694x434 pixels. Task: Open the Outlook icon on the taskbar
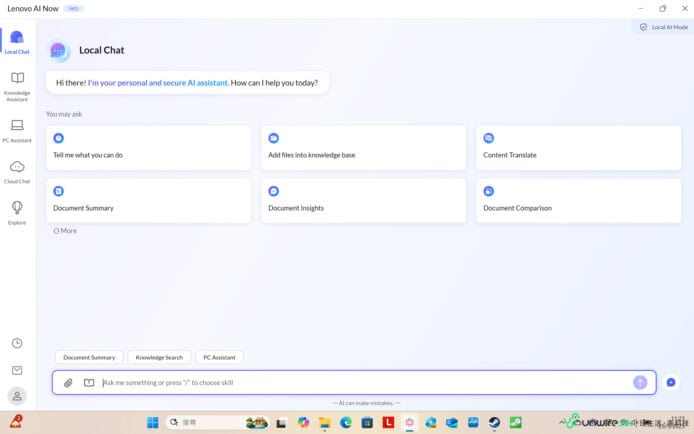(x=452, y=422)
